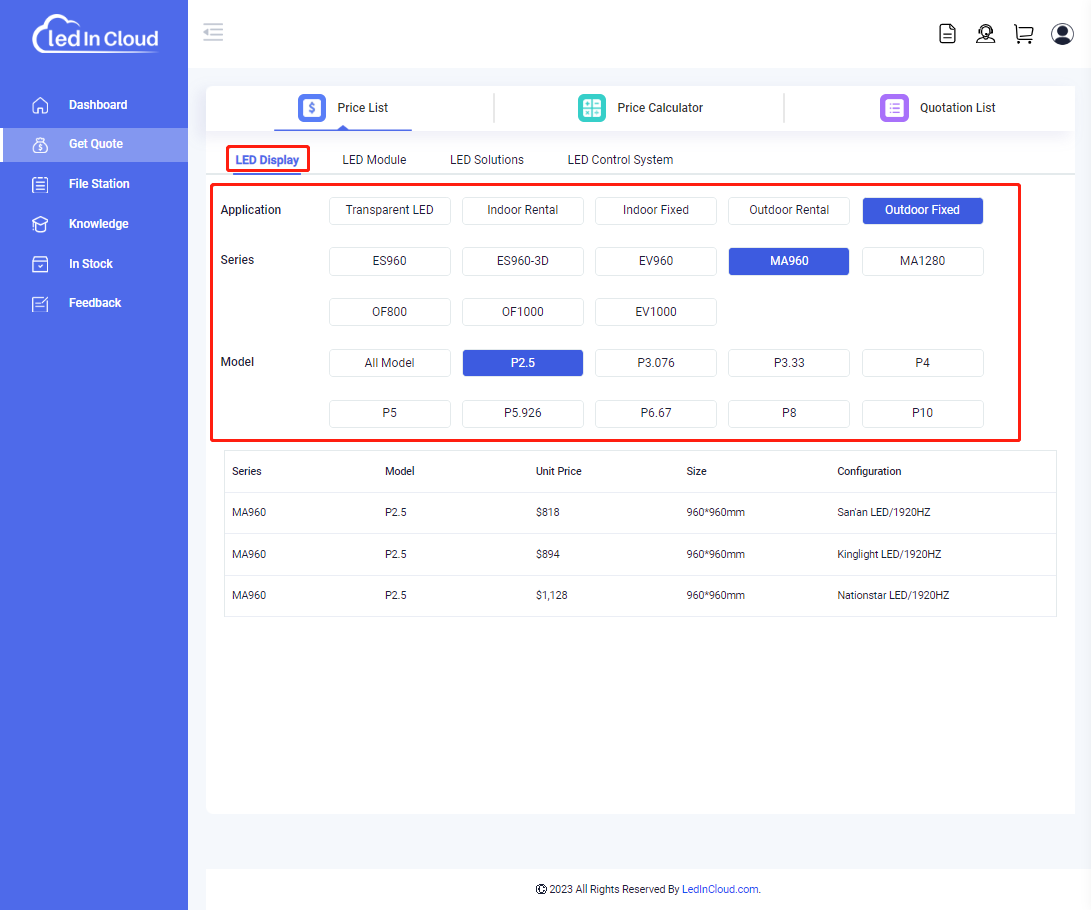Image resolution: width=1091 pixels, height=910 pixels.
Task: Collapse the sidebar with the hamburger icon
Action: (x=213, y=32)
